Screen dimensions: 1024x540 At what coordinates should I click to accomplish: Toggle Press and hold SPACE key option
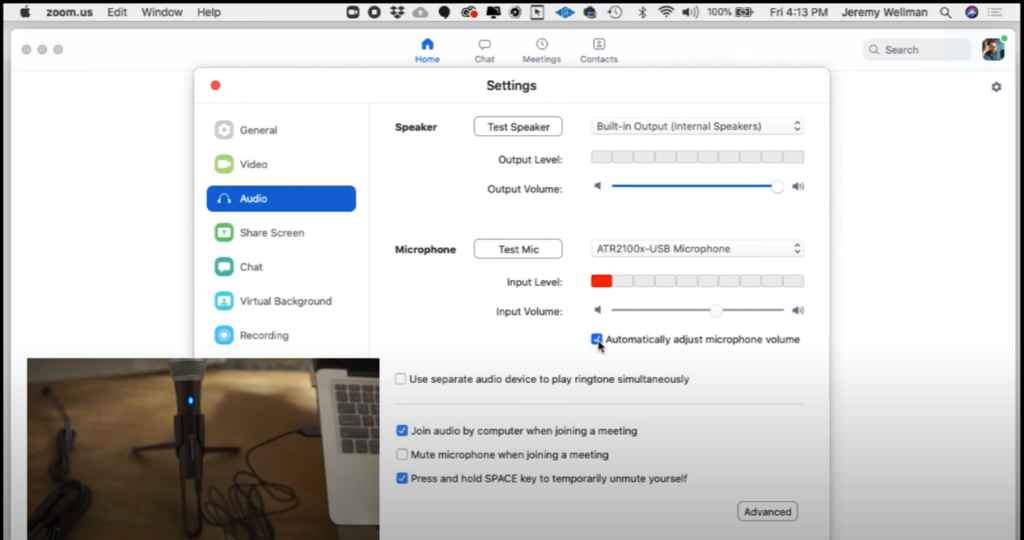402,479
